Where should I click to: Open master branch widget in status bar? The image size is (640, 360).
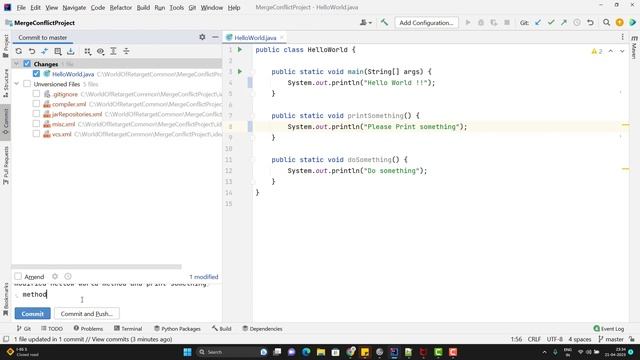point(611,339)
